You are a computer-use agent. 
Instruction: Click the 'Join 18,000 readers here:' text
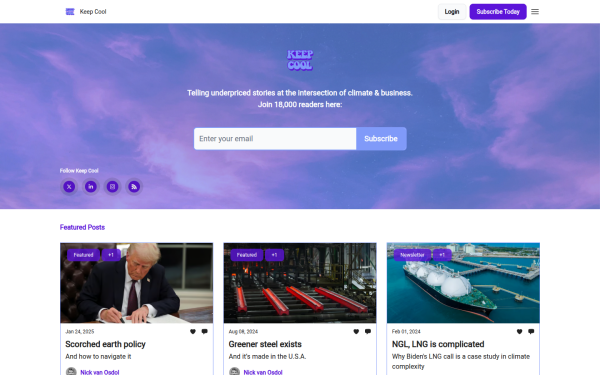pyautogui.click(x=300, y=104)
